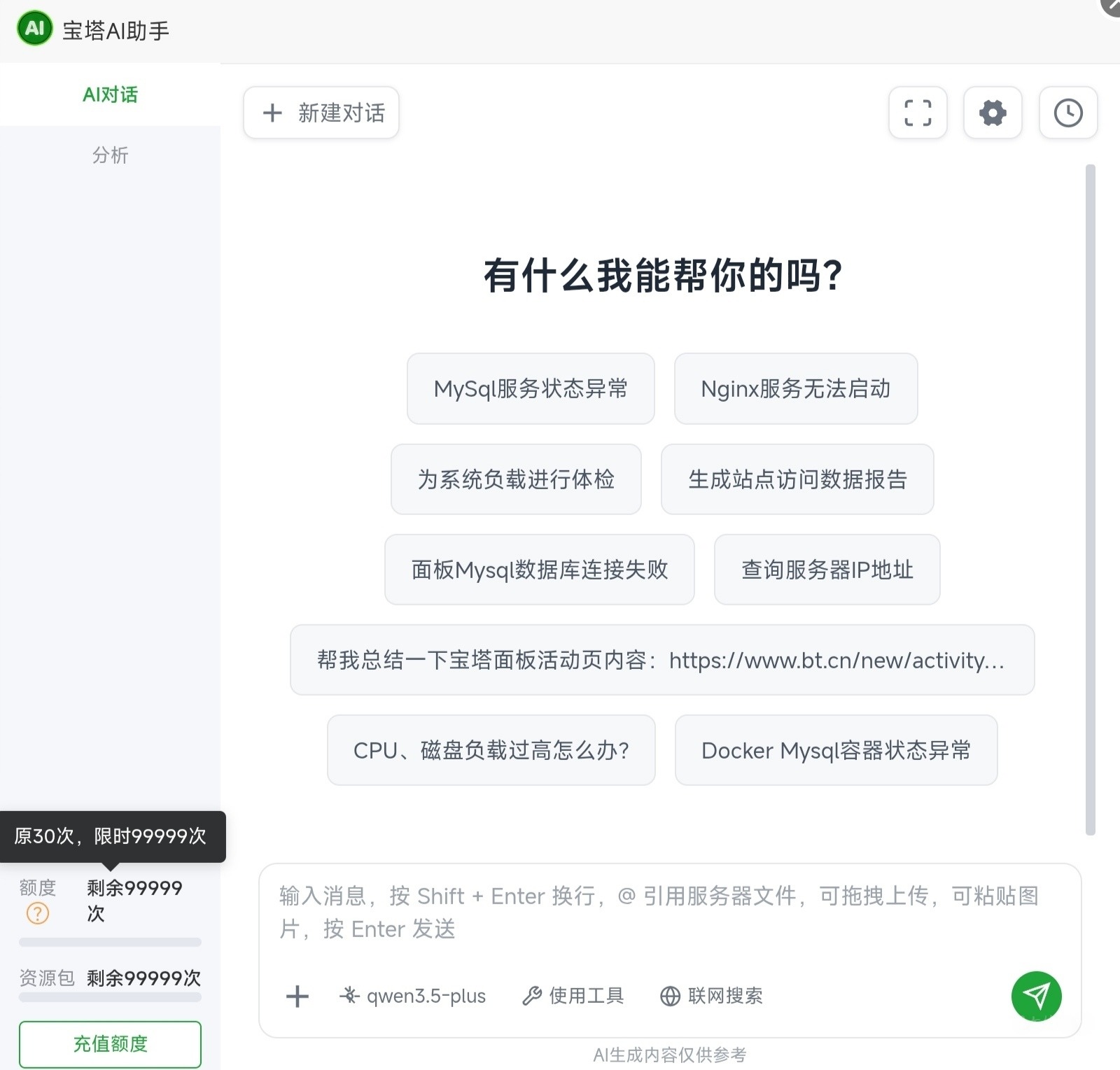The width and height of the screenshot is (1120, 1070).
Task: Open settings via the gear icon
Action: tap(993, 113)
